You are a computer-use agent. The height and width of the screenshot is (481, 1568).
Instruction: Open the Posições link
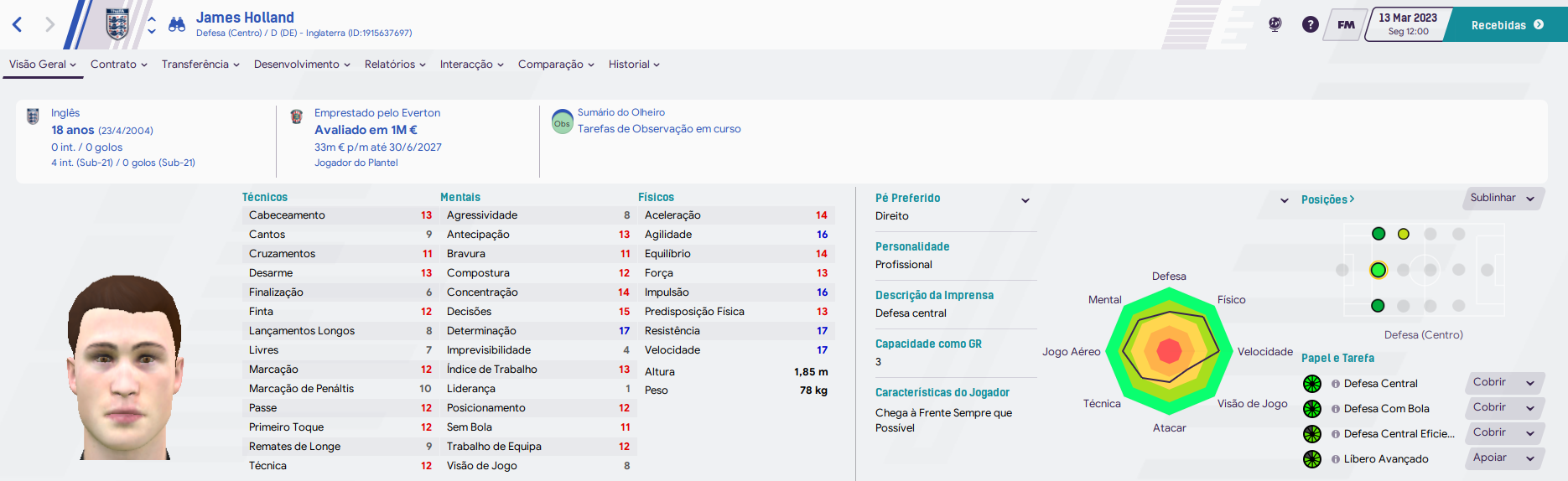click(1327, 199)
